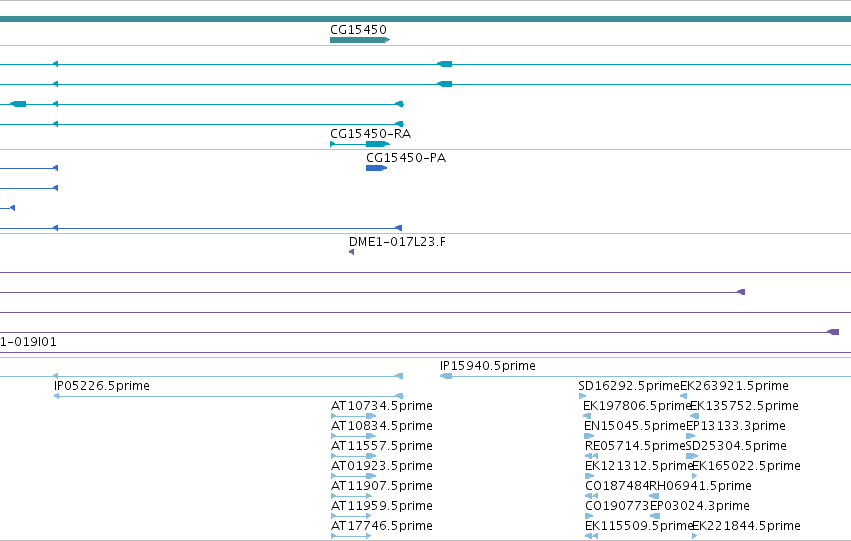
Task: Select the arrowhead under EK135752.5prime
Action: point(695,416)
